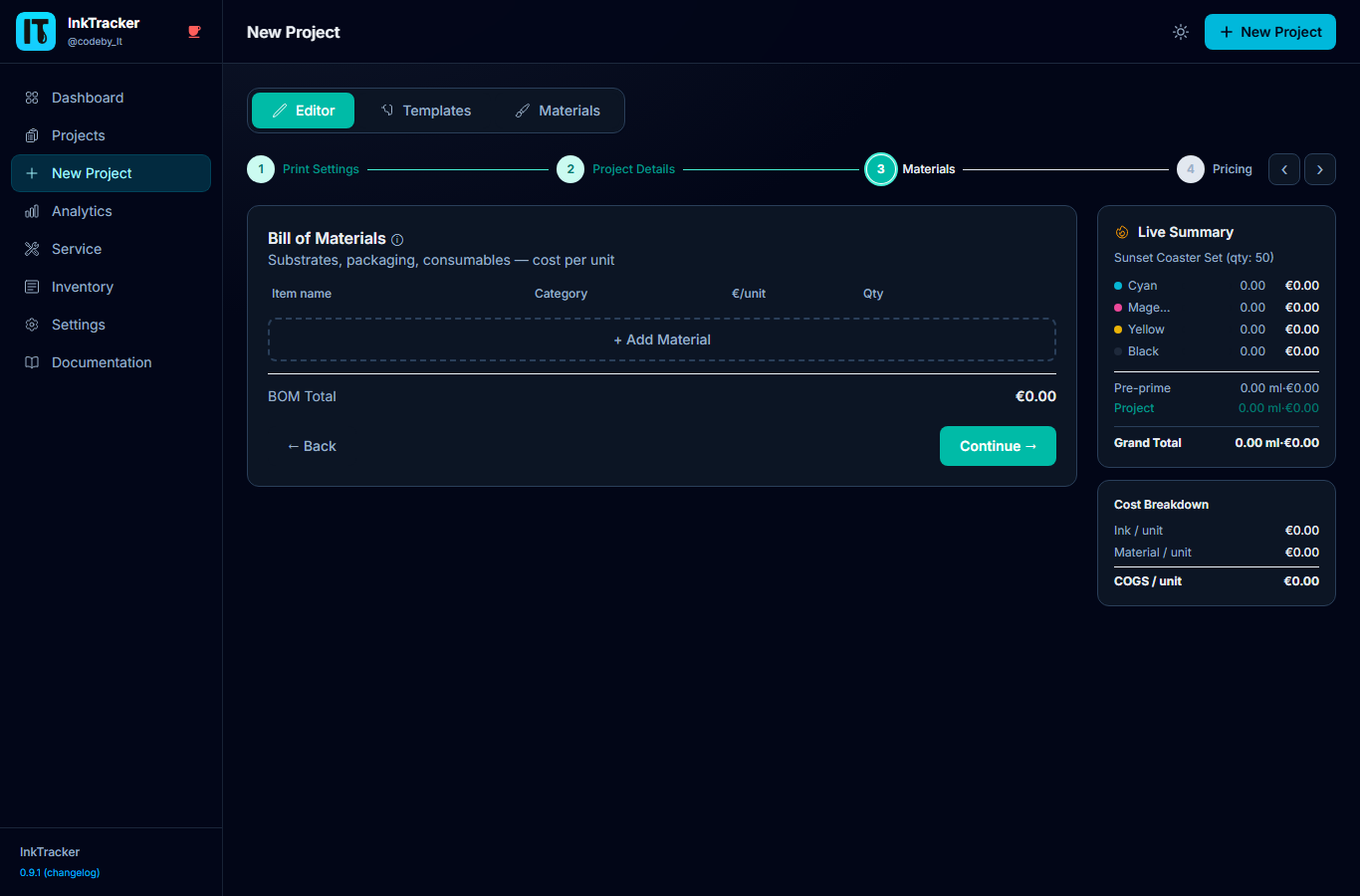Click the Cyan ink color dot
This screenshot has width=1360, height=896.
coord(1118,286)
